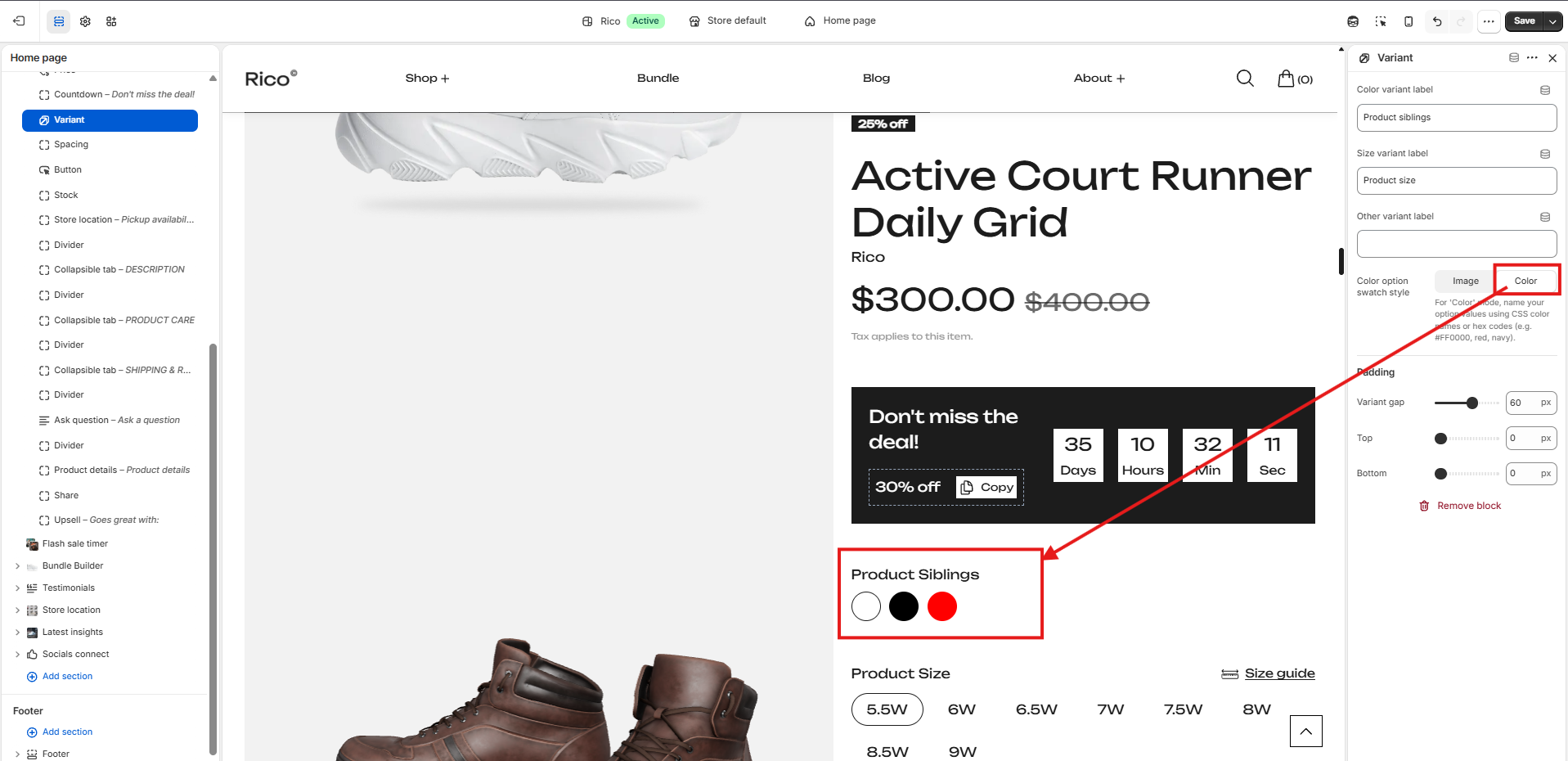This screenshot has width=1568, height=761.
Task: Expand the Bundle Builder section
Action: [17, 566]
